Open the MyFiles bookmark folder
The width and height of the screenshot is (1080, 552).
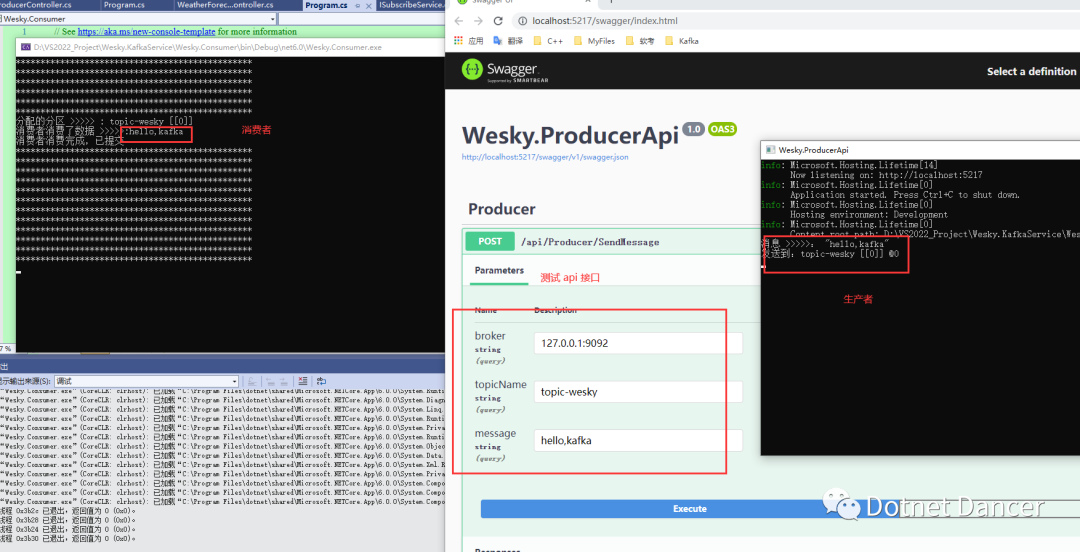(x=594, y=41)
